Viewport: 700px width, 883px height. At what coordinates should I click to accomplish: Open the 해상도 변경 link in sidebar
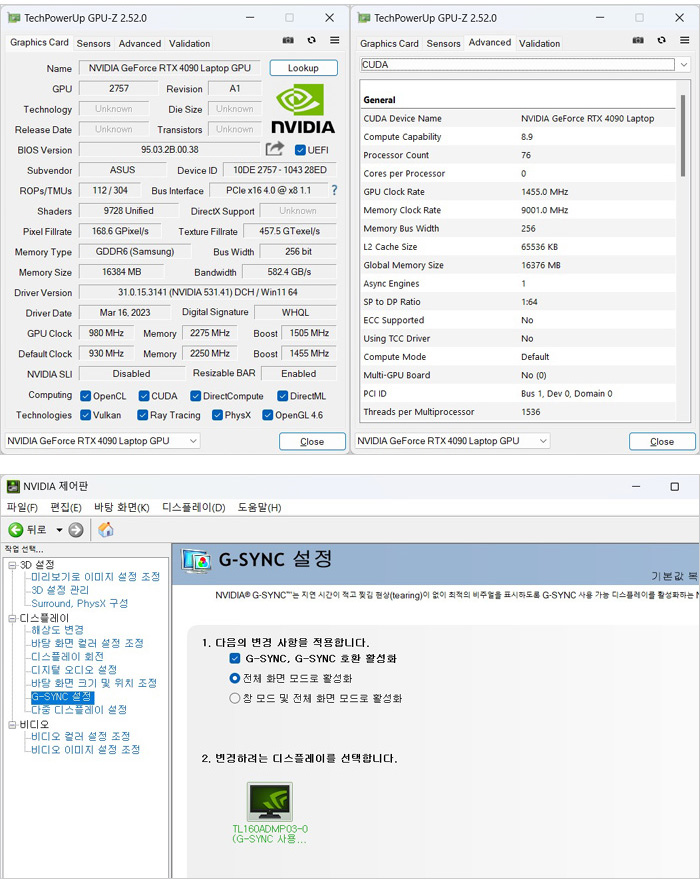(58, 630)
